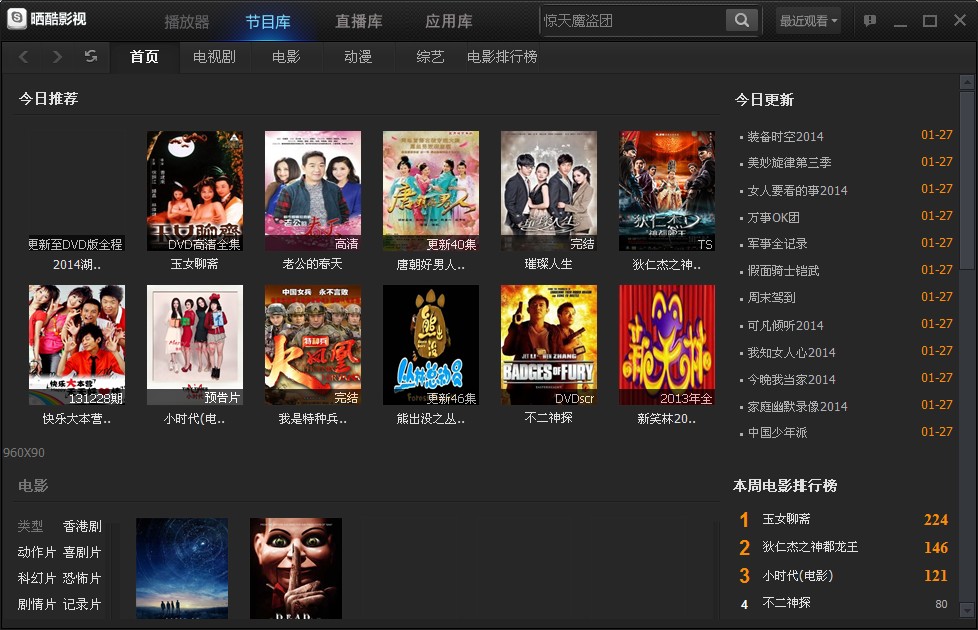Open 装备时空2014 in today's updates
The width and height of the screenshot is (978, 630).
click(785, 137)
